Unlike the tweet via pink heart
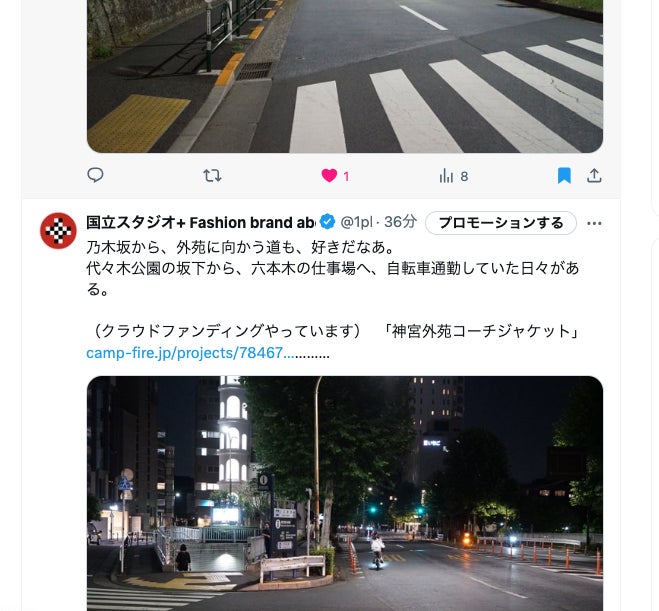Image resolution: width=659 pixels, height=611 pixels. click(329, 175)
